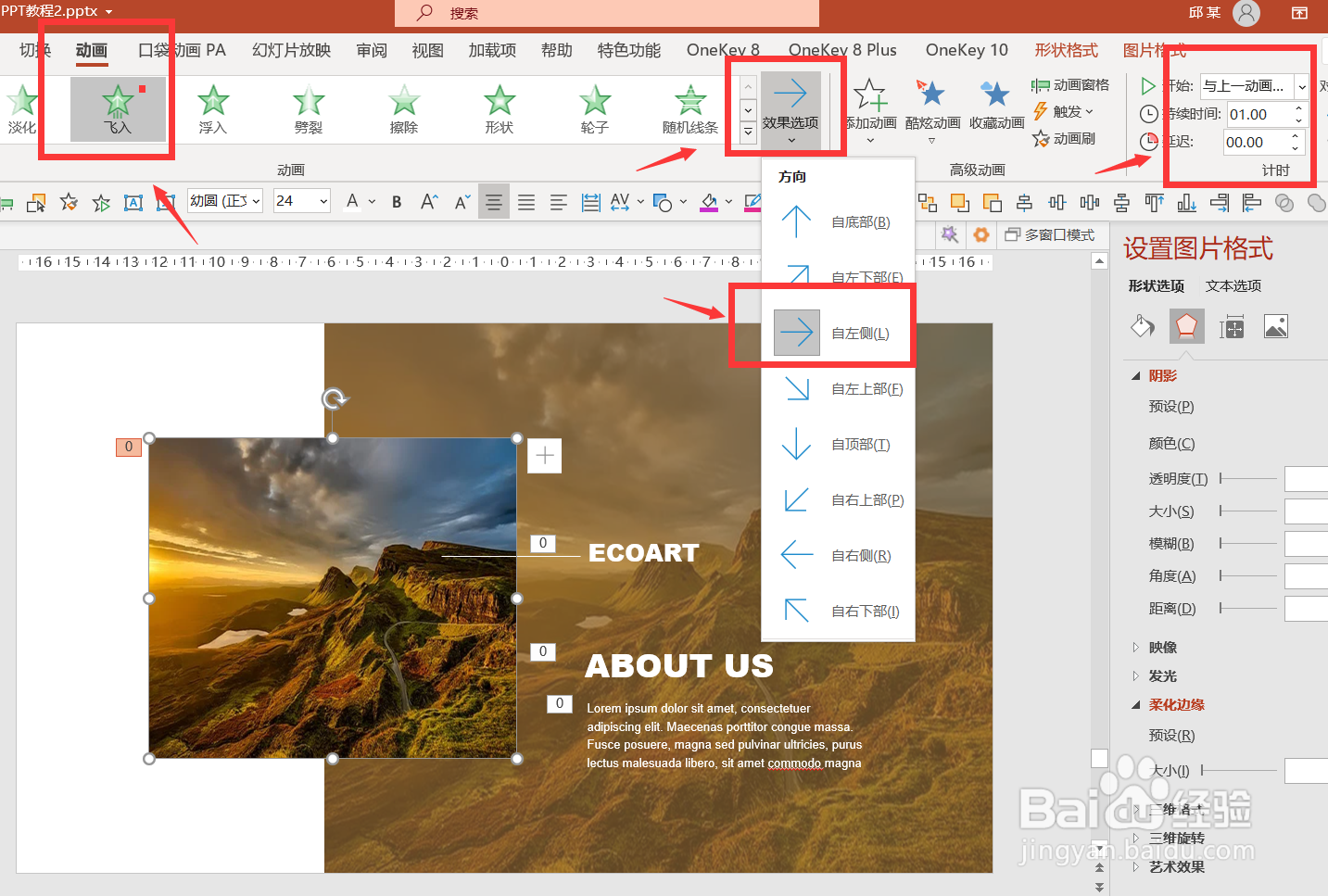Toggle bold formatting
Screen dimensions: 1328x896
397,202
